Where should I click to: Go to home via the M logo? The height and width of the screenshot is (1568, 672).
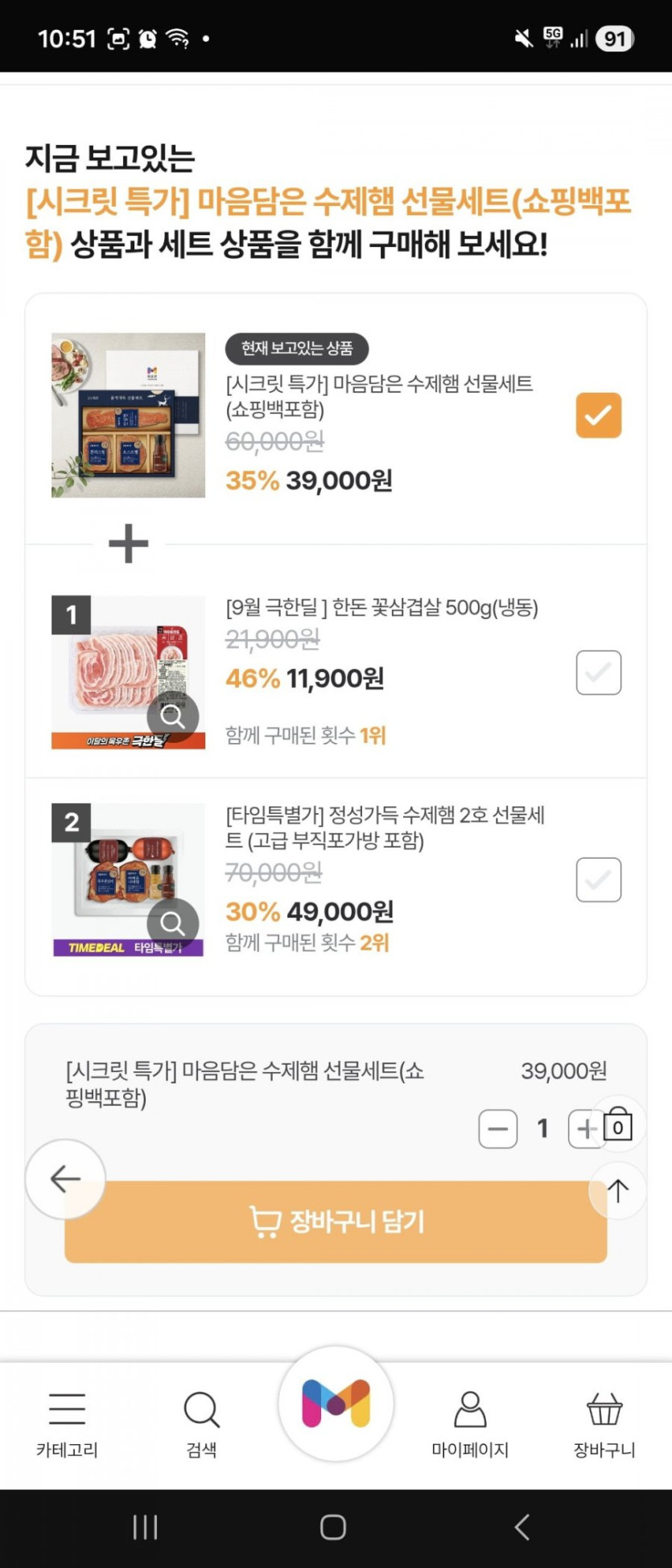pyautogui.click(x=336, y=1404)
